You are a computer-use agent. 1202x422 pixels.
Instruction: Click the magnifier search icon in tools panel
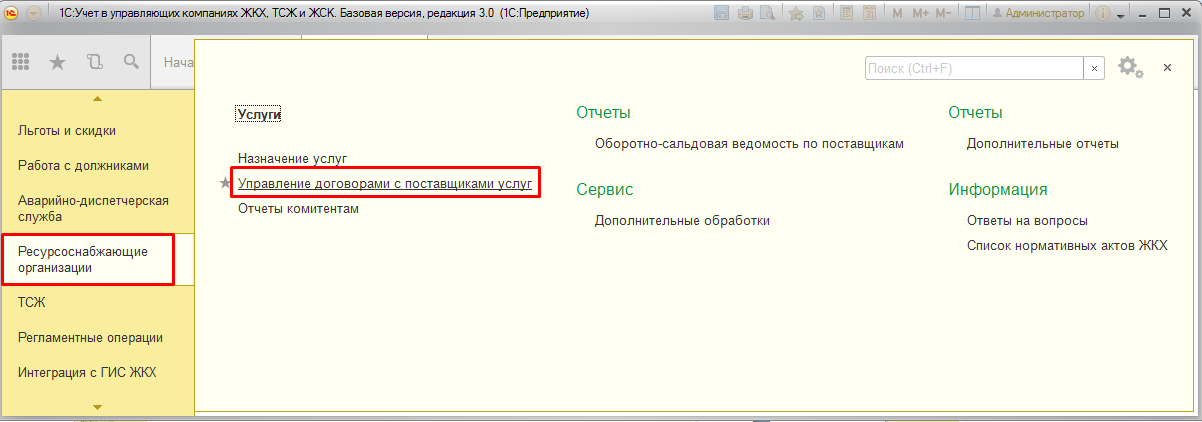131,62
